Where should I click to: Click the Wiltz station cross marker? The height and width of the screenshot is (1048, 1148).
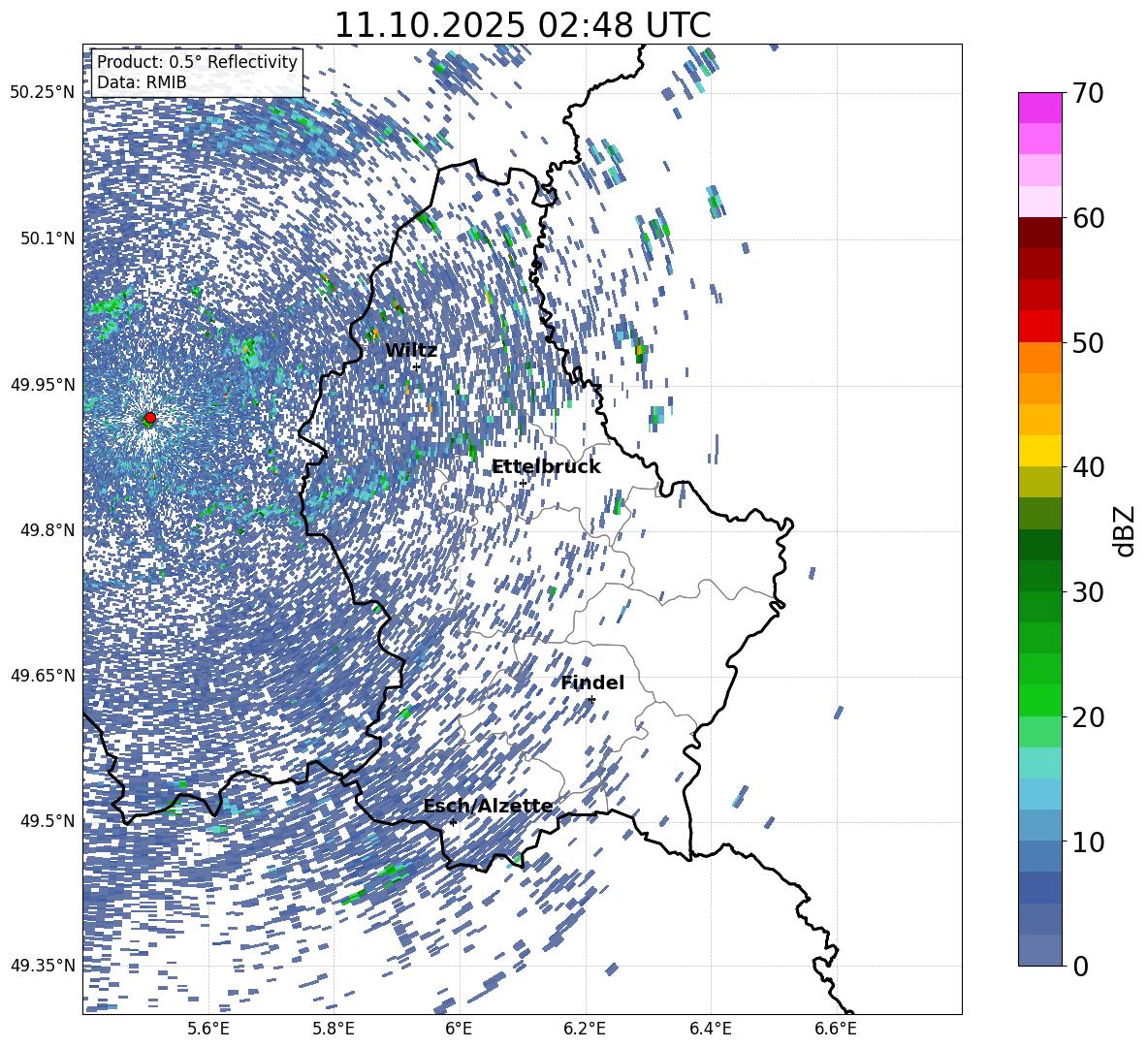coord(417,366)
